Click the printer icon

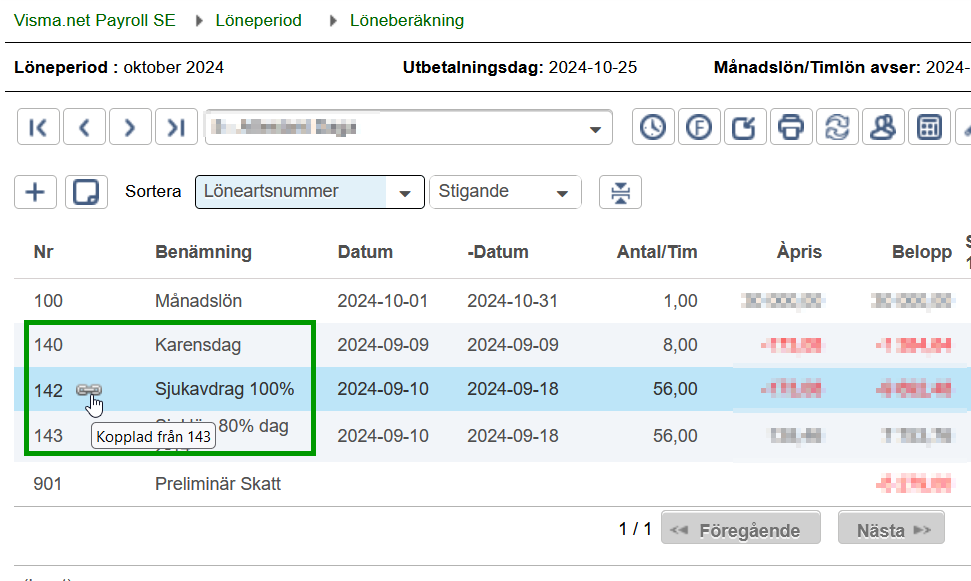tap(791, 128)
